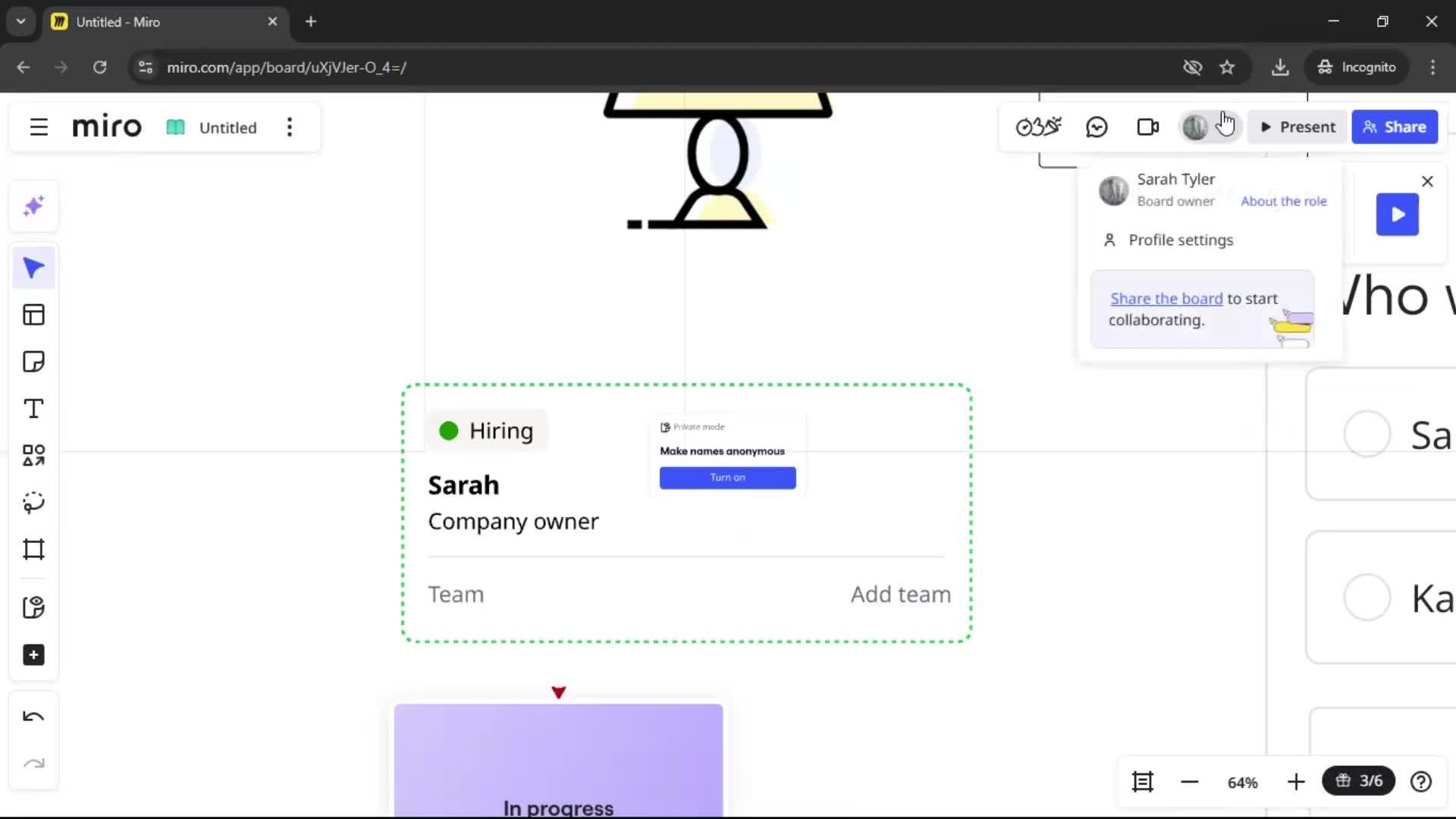Open the help question mark
The width and height of the screenshot is (1456, 819).
coord(1421,782)
